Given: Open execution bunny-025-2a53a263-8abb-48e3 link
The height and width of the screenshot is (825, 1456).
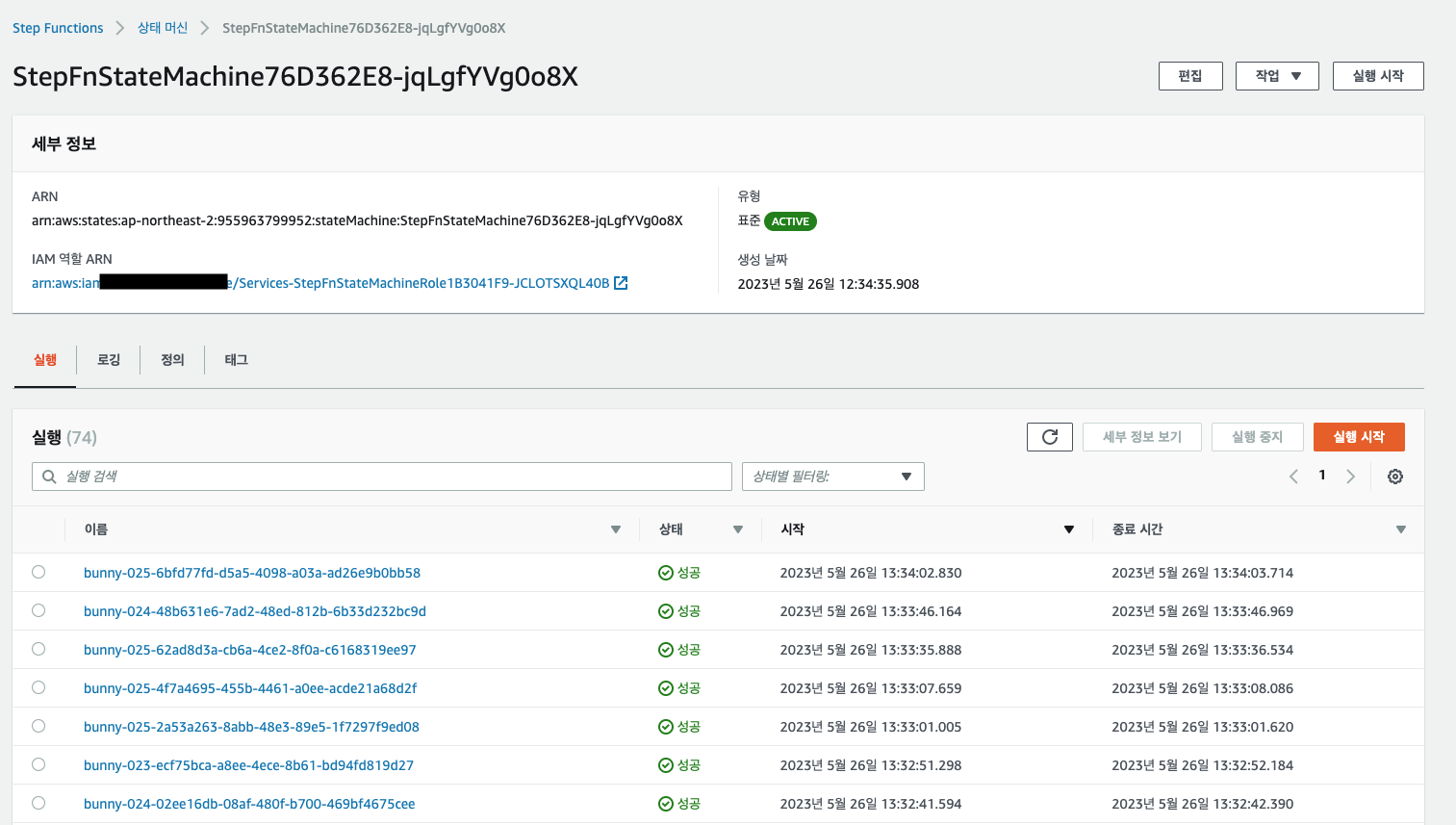Looking at the screenshot, I should [x=251, y=727].
